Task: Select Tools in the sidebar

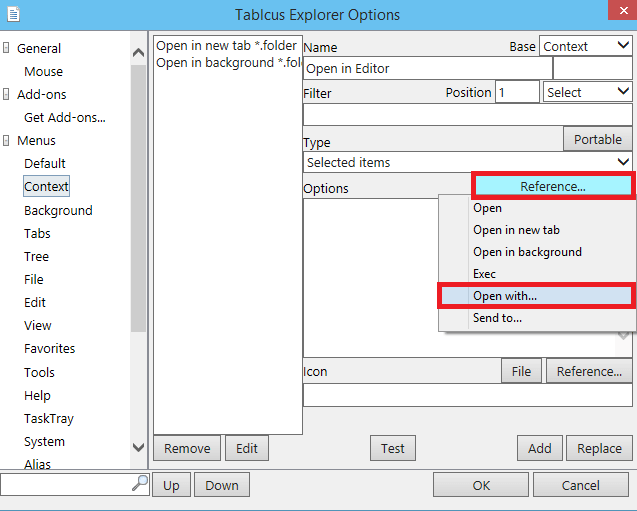Action: [39, 372]
